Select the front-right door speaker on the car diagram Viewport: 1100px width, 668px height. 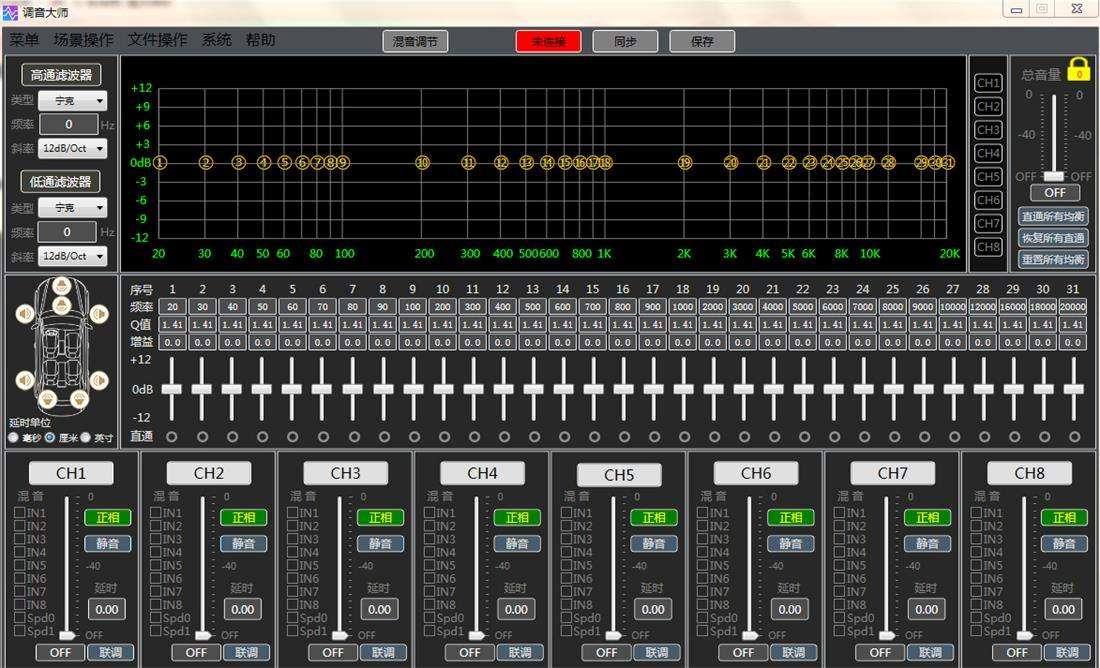(98, 313)
